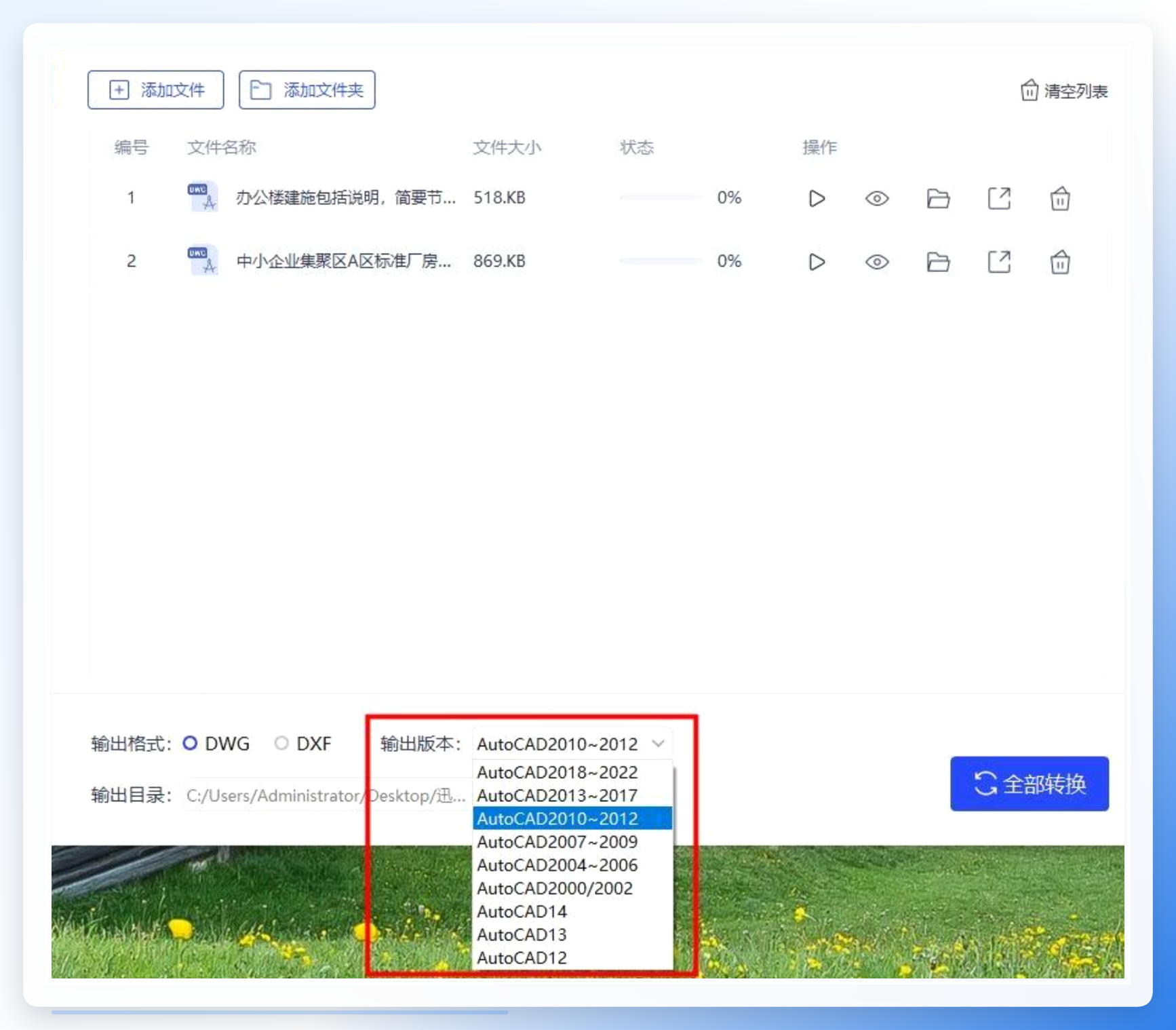Click the 文件名称 column header

pos(222,147)
